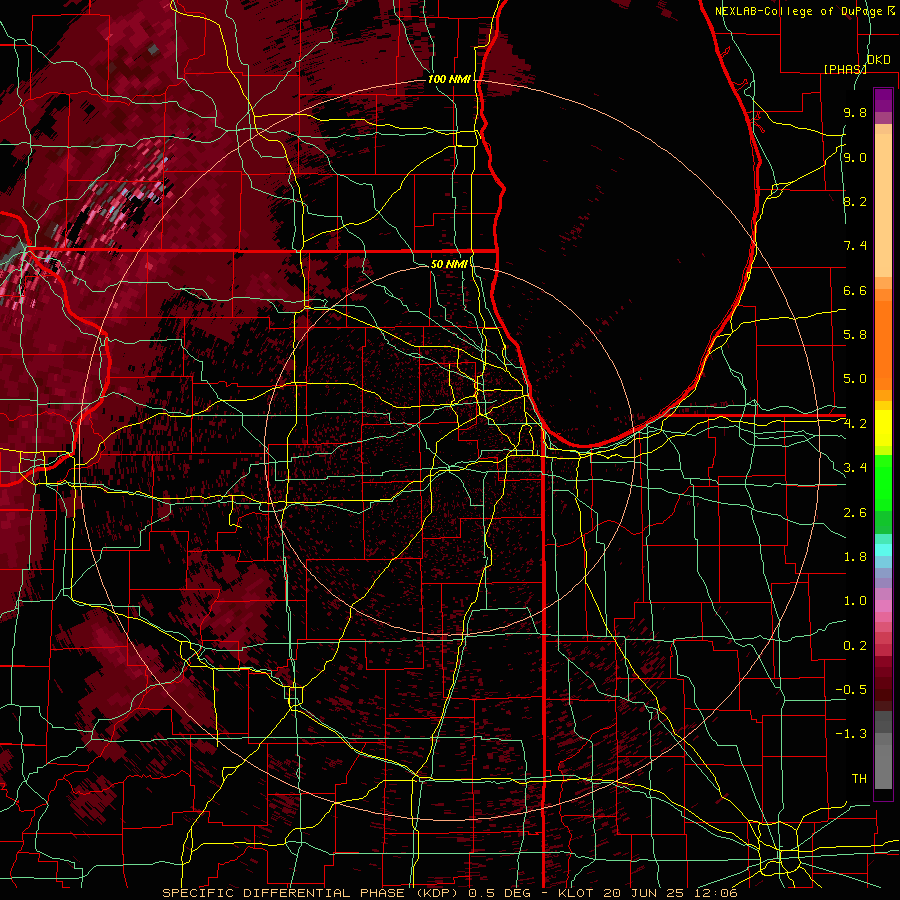Click the -1.3 scale value
The height and width of the screenshot is (900, 900).
(x=851, y=734)
